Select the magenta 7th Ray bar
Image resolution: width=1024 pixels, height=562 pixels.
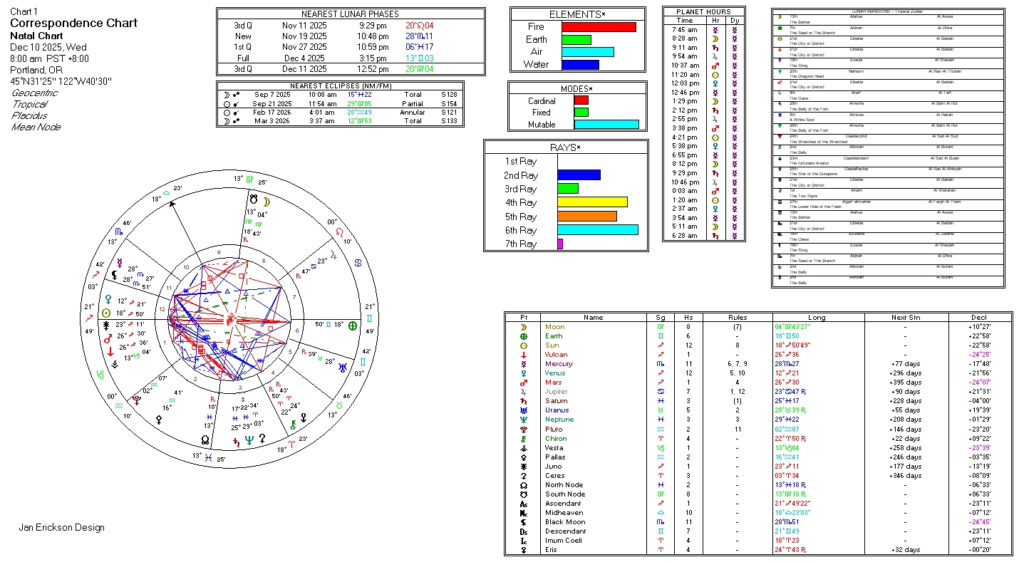(560, 244)
